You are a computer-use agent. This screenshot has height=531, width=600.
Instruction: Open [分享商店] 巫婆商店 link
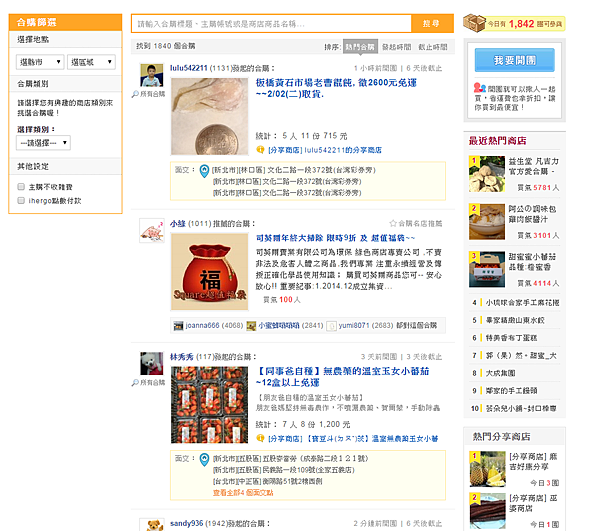pyautogui.click(x=533, y=503)
